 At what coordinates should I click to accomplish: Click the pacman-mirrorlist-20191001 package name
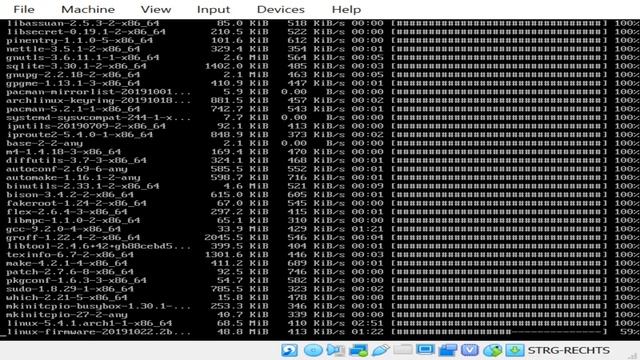(x=98, y=92)
